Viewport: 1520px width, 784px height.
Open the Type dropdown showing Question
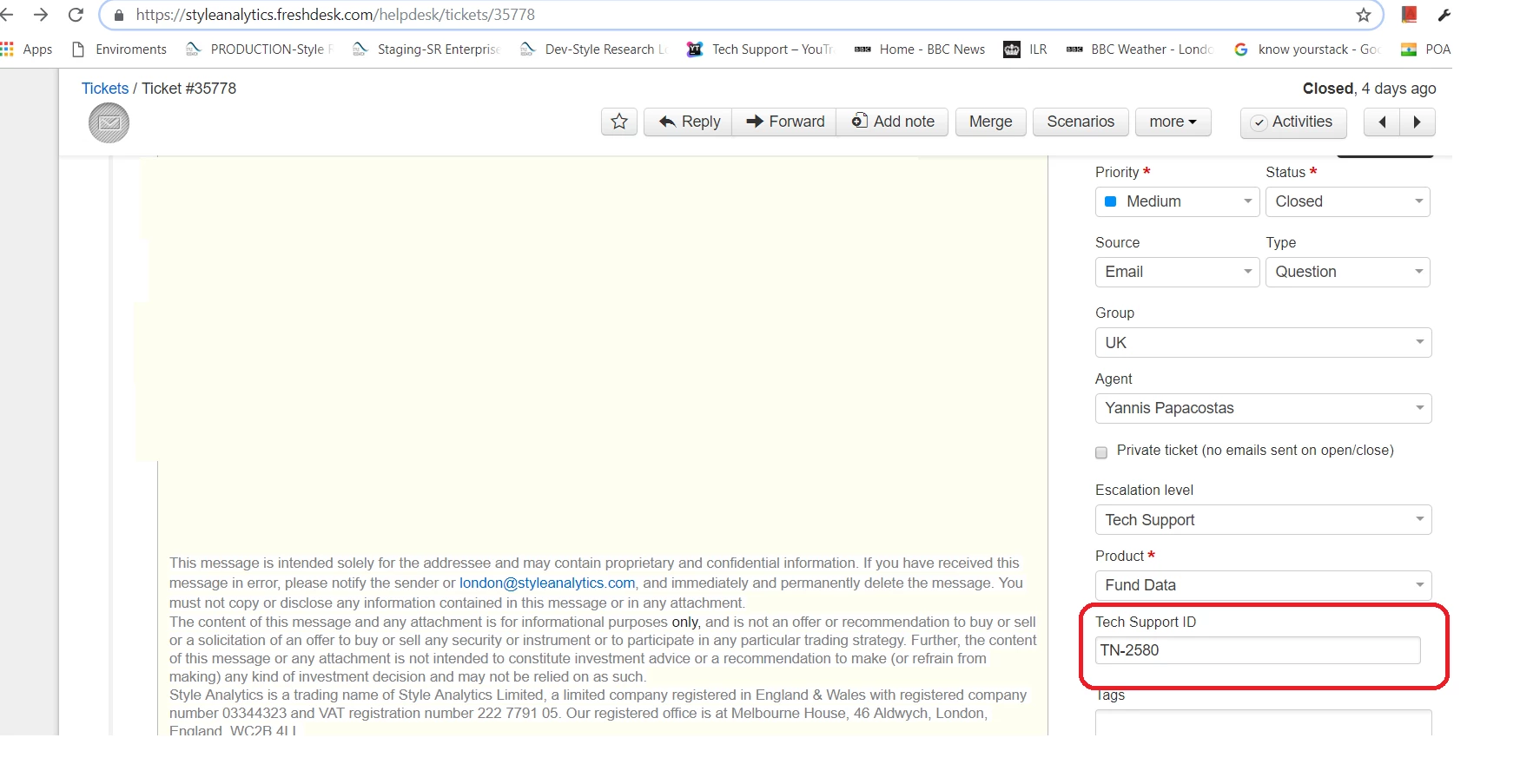1348,272
